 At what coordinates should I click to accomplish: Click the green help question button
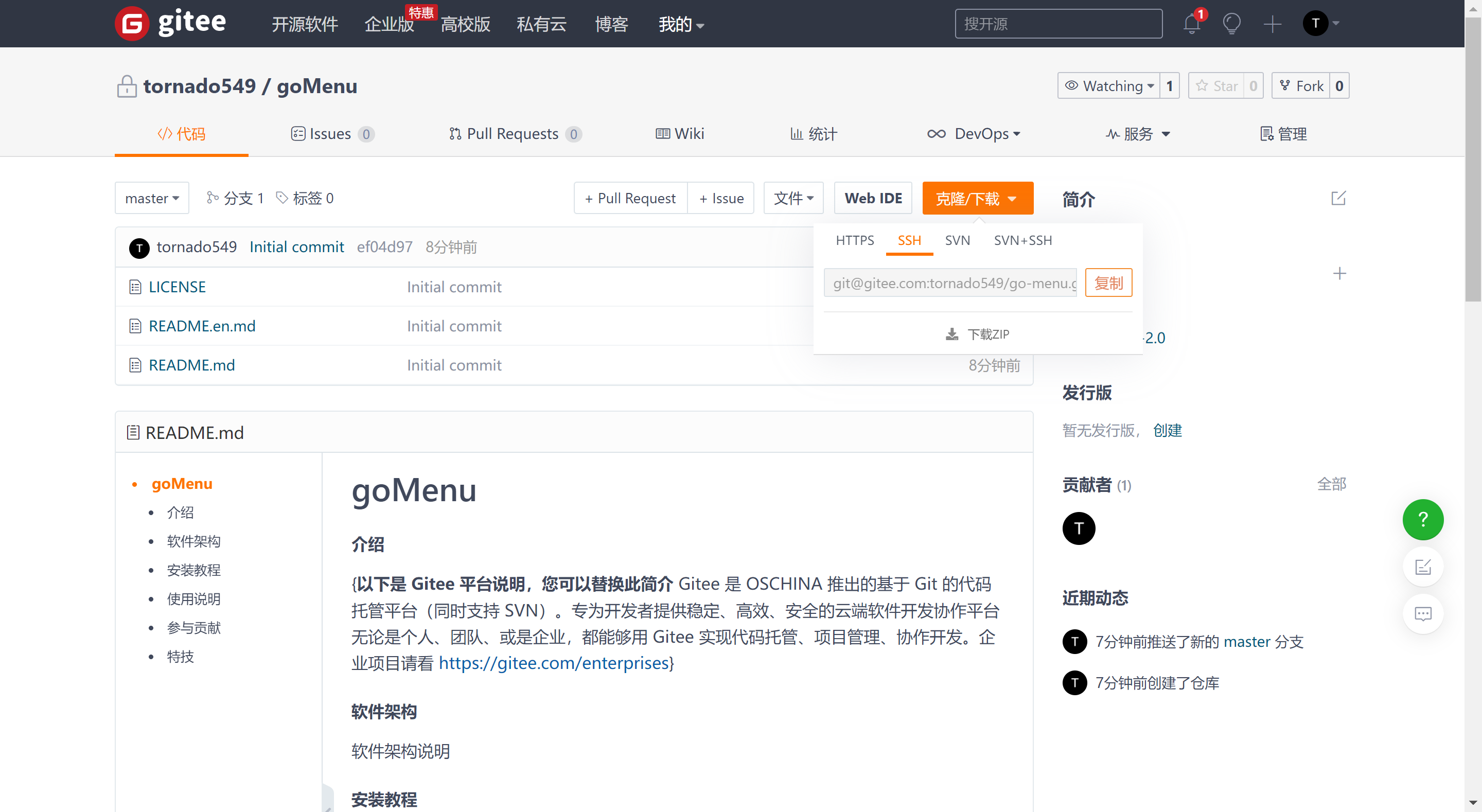(x=1423, y=520)
